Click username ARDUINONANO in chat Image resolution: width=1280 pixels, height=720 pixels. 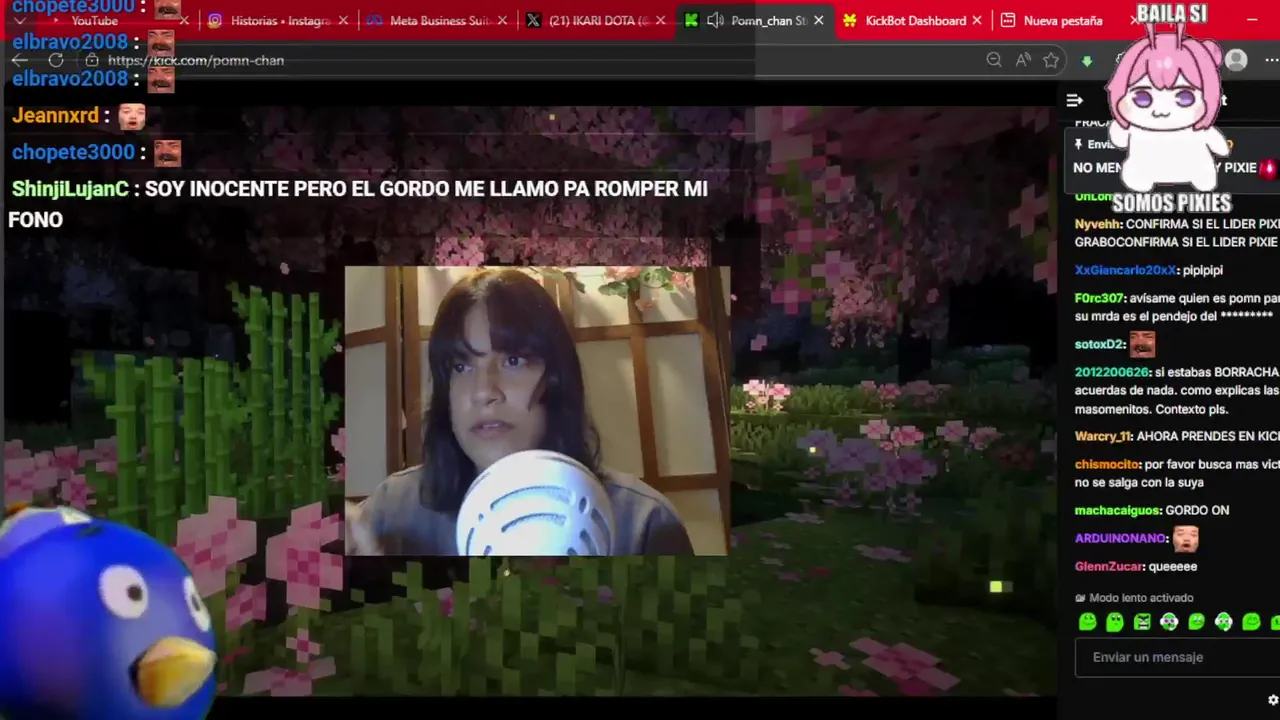pyautogui.click(x=1120, y=538)
